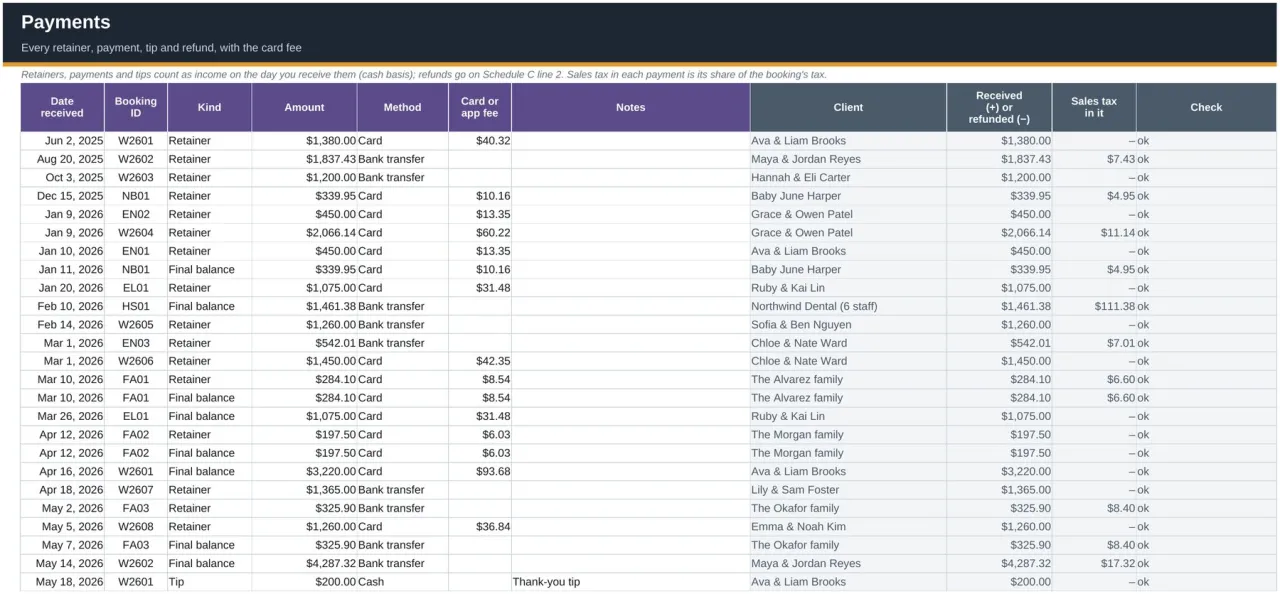Click the sales tax cell '$11.14'
Screen dimensions: 1280x594
[x=1094, y=232]
